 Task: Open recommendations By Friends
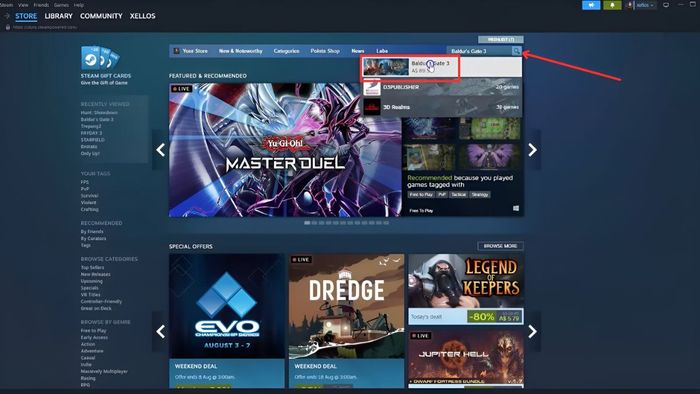92,232
